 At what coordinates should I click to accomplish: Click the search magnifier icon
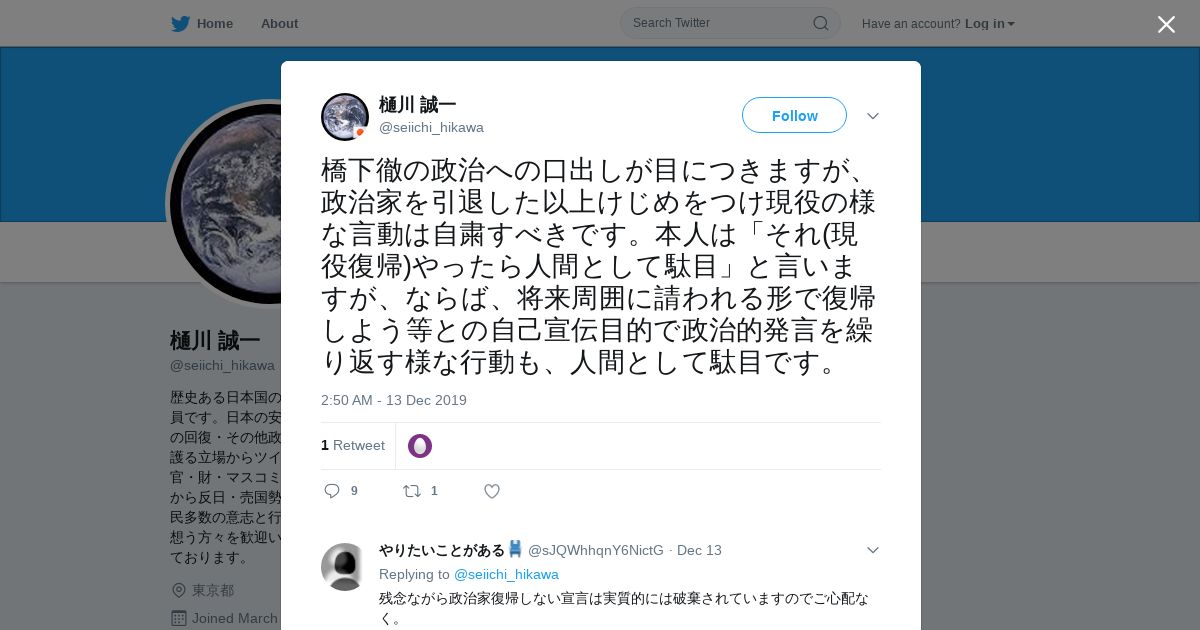click(820, 23)
